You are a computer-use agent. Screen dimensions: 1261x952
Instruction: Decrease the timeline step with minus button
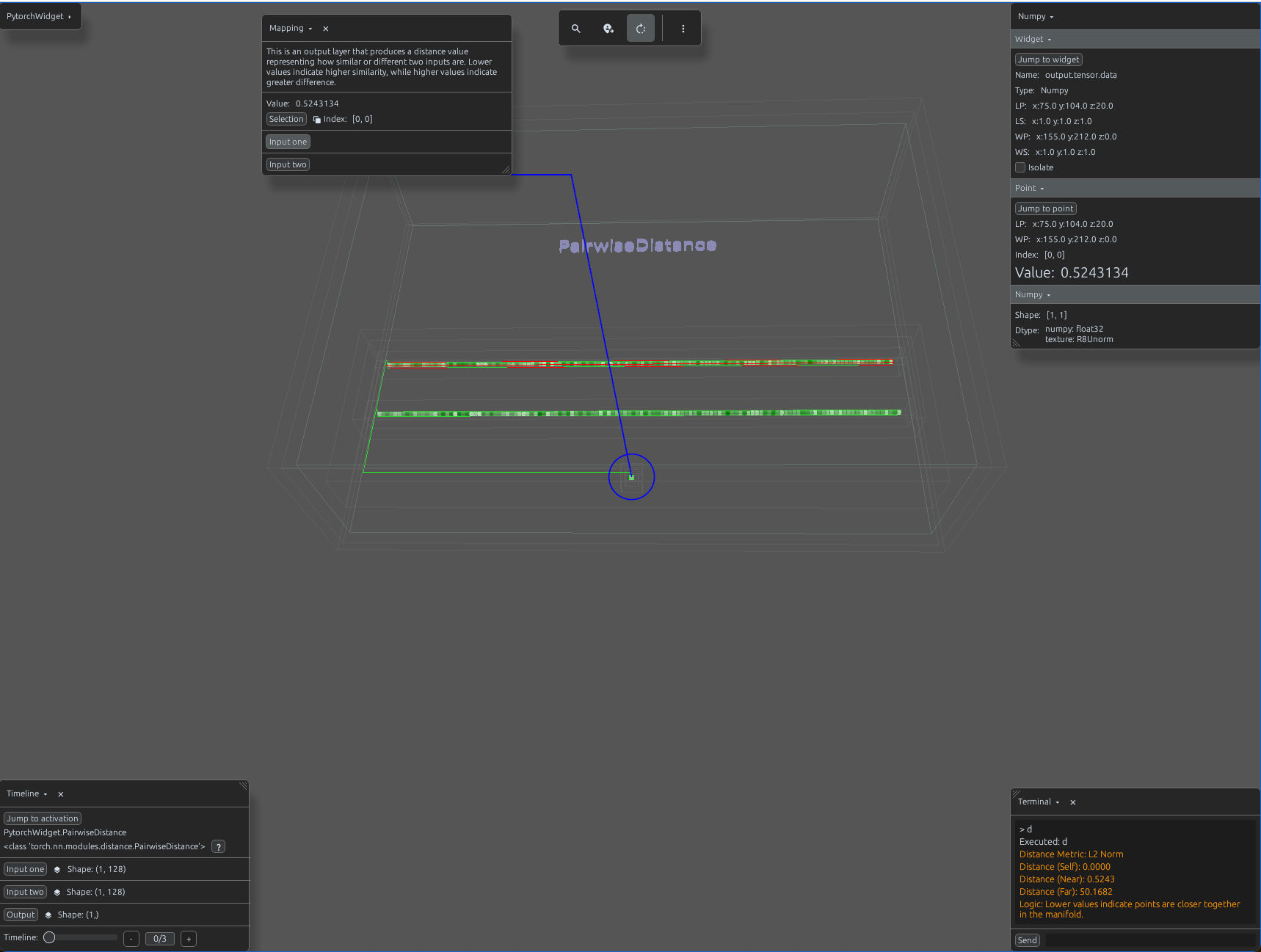pyautogui.click(x=131, y=939)
